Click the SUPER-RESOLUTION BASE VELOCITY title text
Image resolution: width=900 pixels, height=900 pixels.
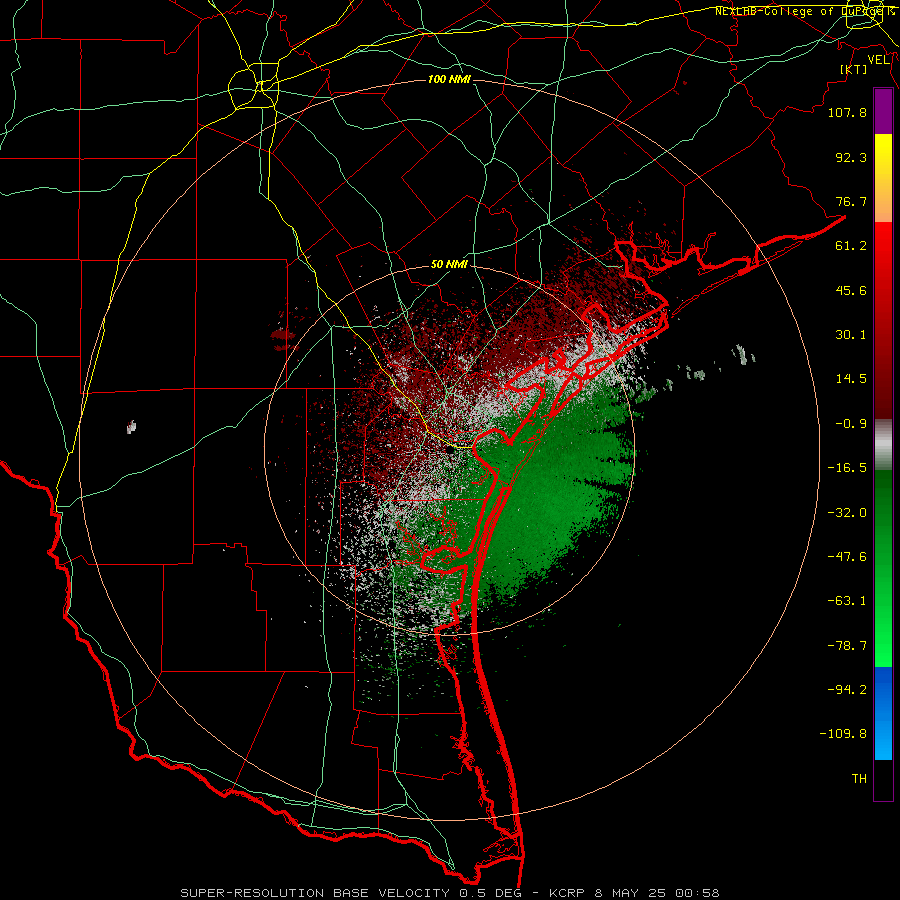tap(315, 893)
